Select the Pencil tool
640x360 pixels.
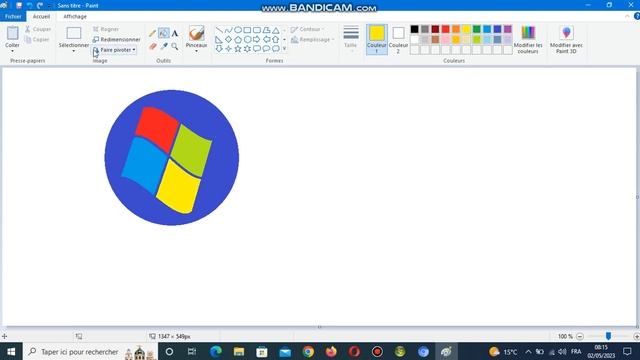pos(153,33)
